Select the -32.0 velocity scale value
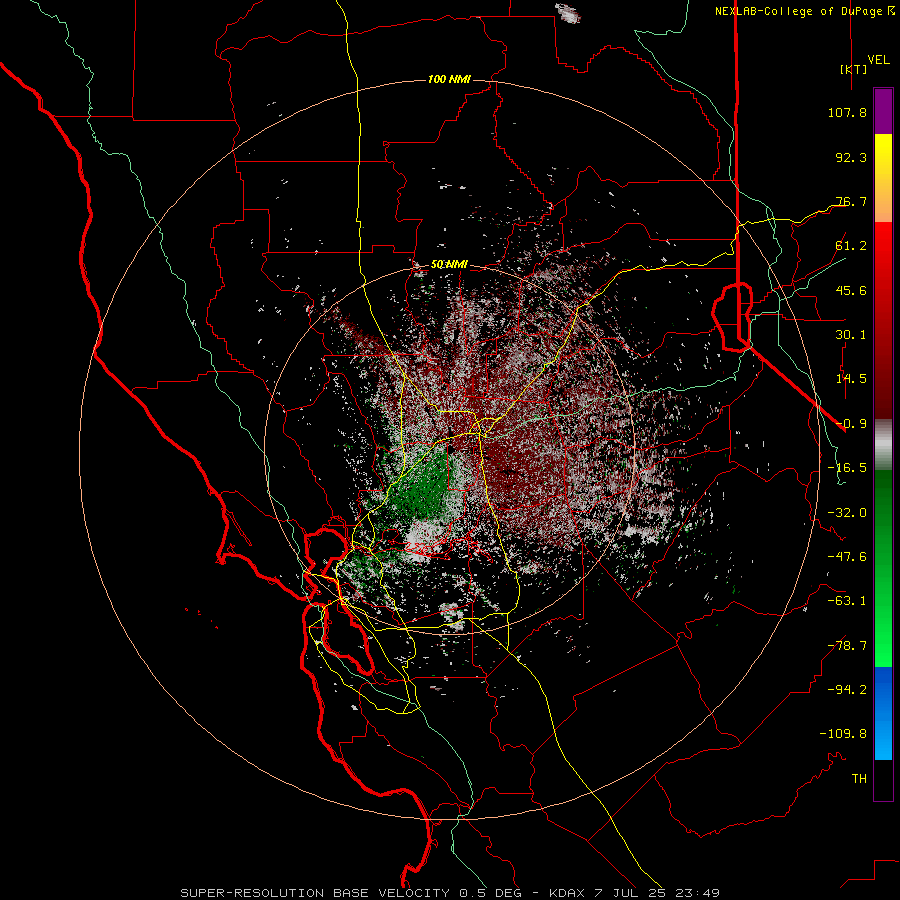Viewport: 900px width, 900px height. point(847,513)
